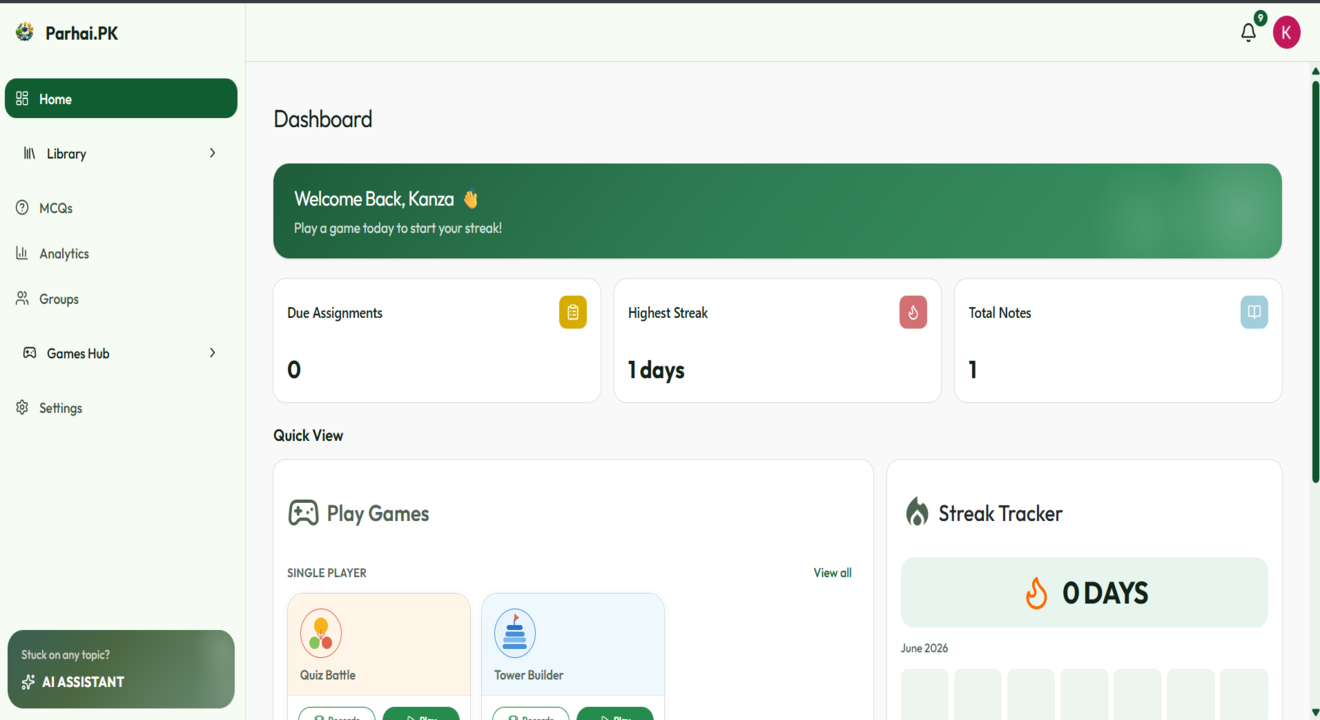Click View all for single player games

tap(832, 573)
